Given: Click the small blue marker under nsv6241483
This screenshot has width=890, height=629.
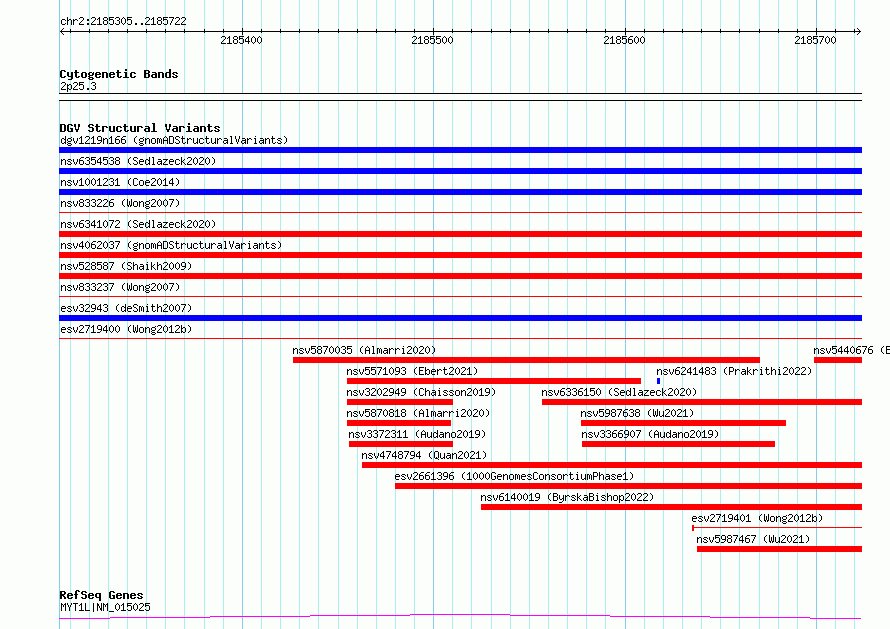Looking at the screenshot, I should click(x=658, y=381).
